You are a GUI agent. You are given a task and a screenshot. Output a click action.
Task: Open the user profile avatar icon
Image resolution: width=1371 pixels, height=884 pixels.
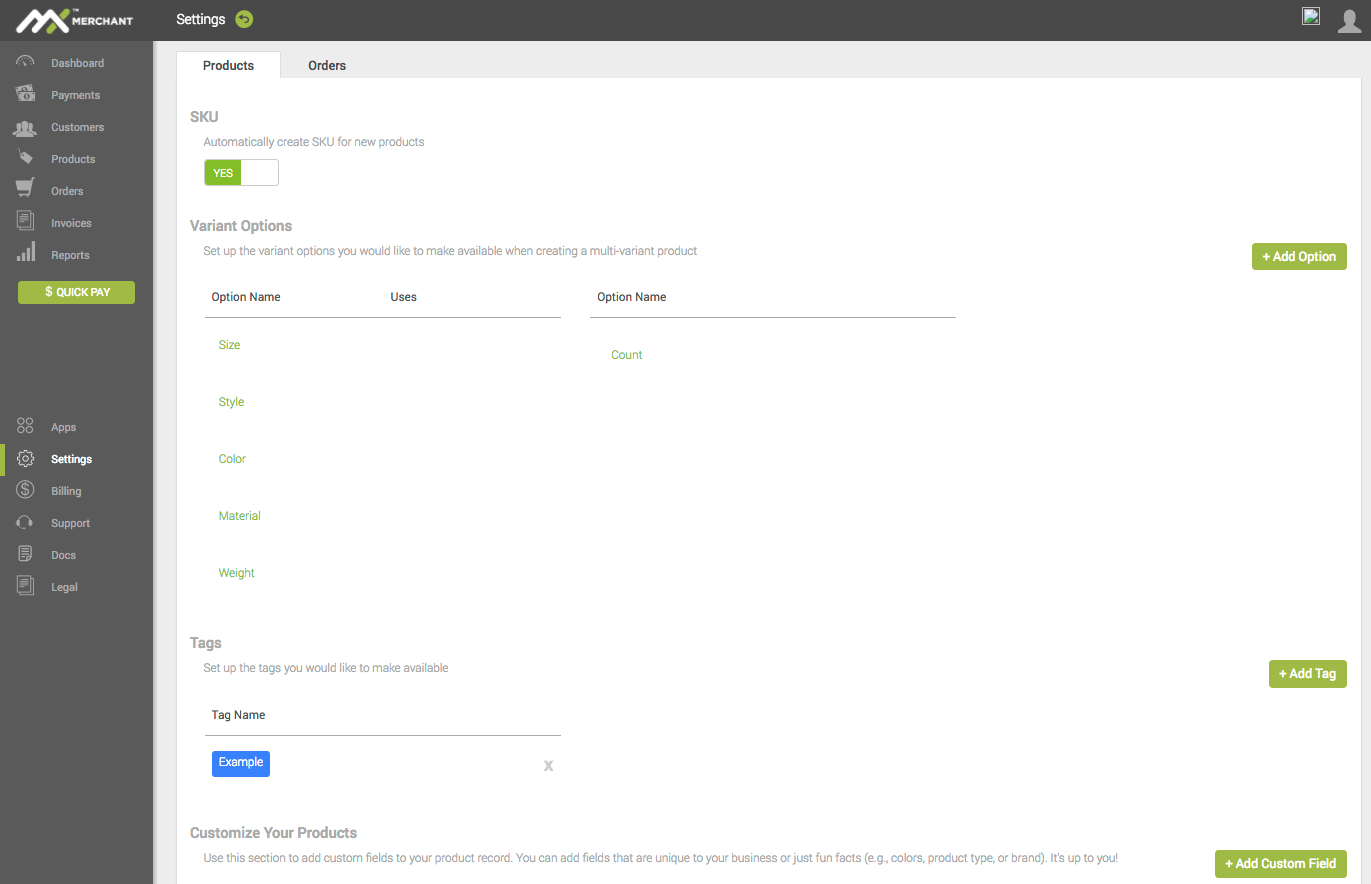pos(1349,20)
